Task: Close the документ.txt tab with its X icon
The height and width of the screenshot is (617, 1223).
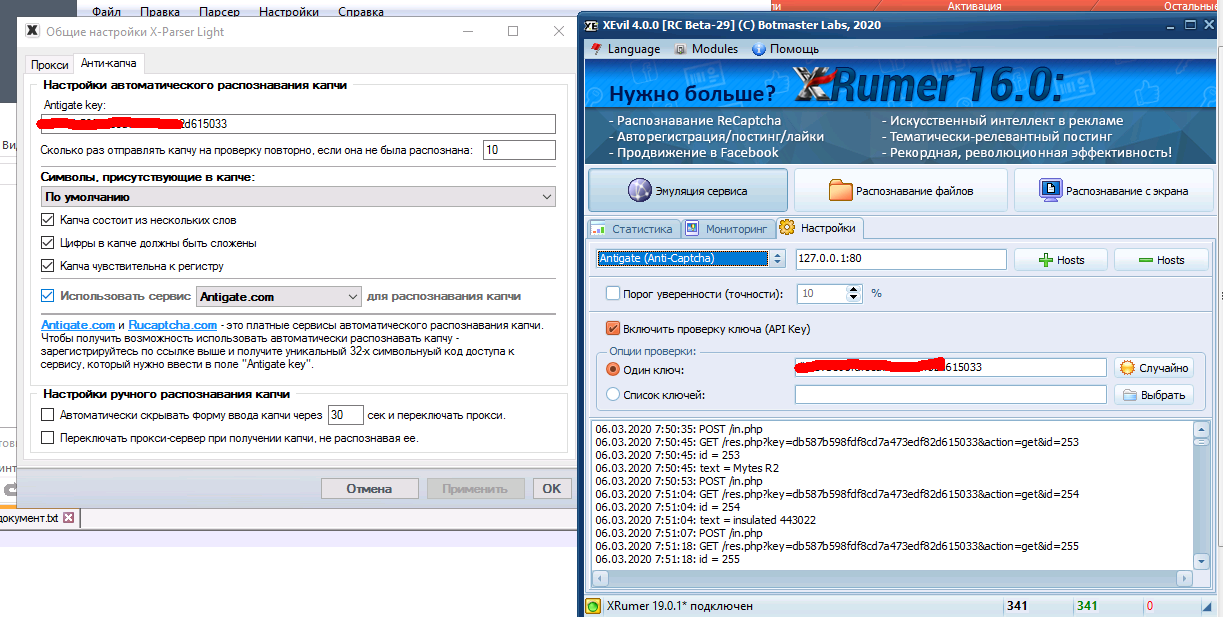Action: [x=68, y=518]
